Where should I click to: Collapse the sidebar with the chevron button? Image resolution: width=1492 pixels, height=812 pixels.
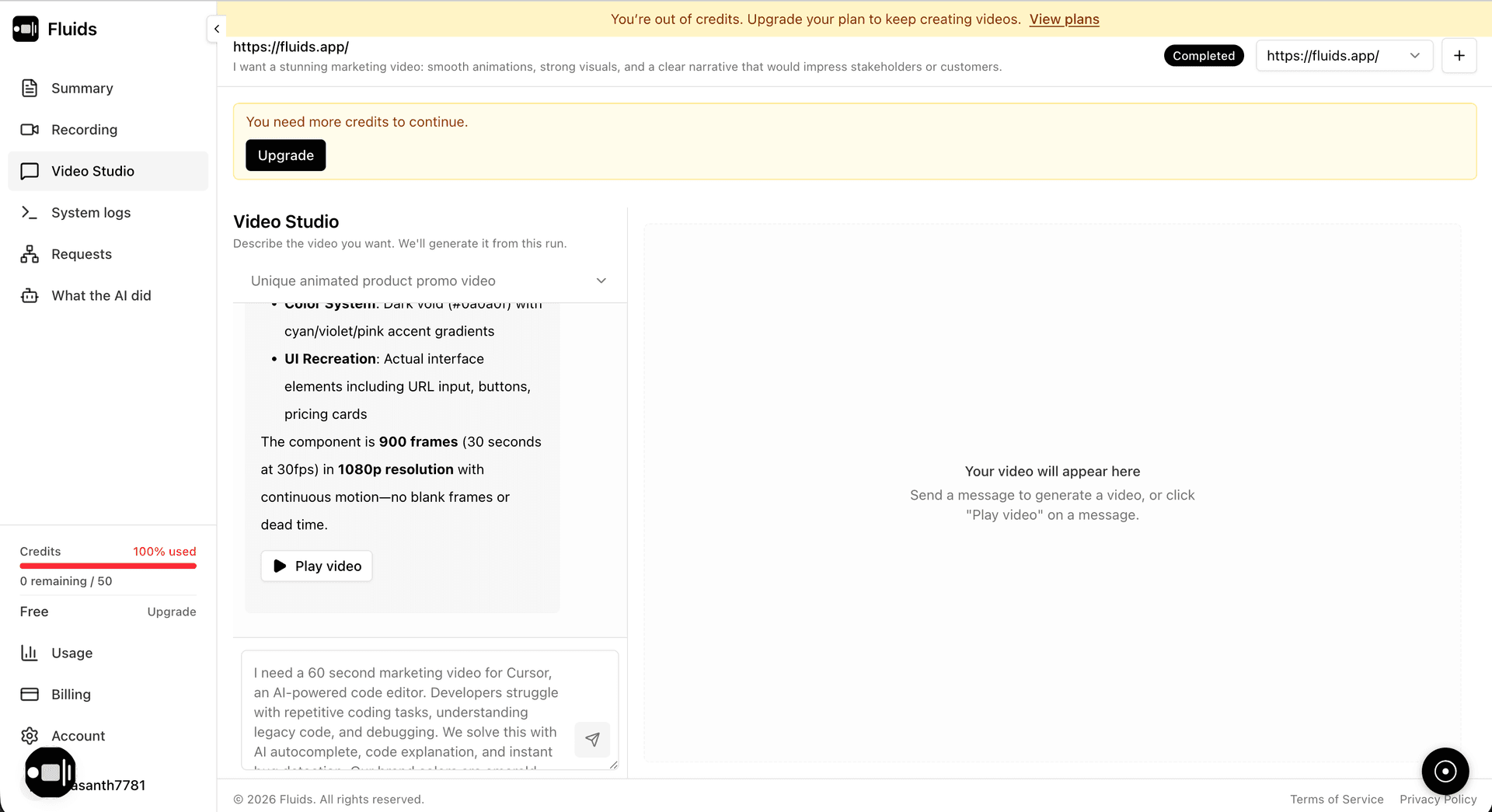(x=217, y=29)
